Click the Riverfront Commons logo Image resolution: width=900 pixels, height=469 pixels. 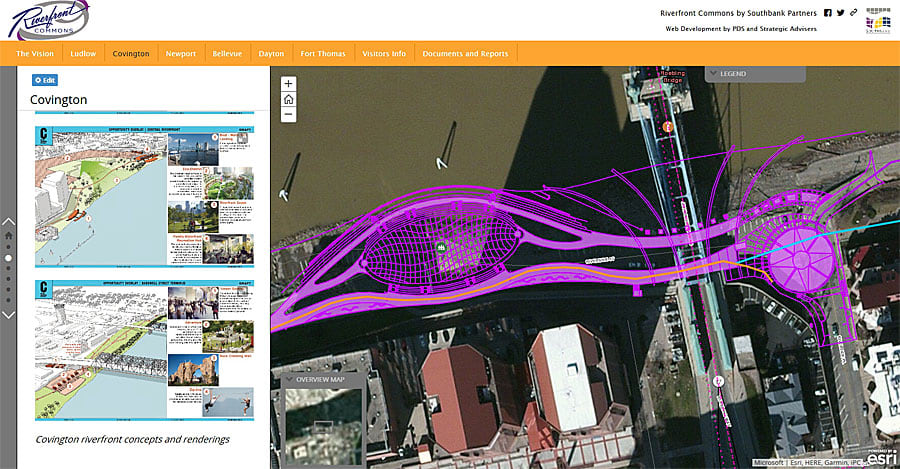tap(49, 20)
